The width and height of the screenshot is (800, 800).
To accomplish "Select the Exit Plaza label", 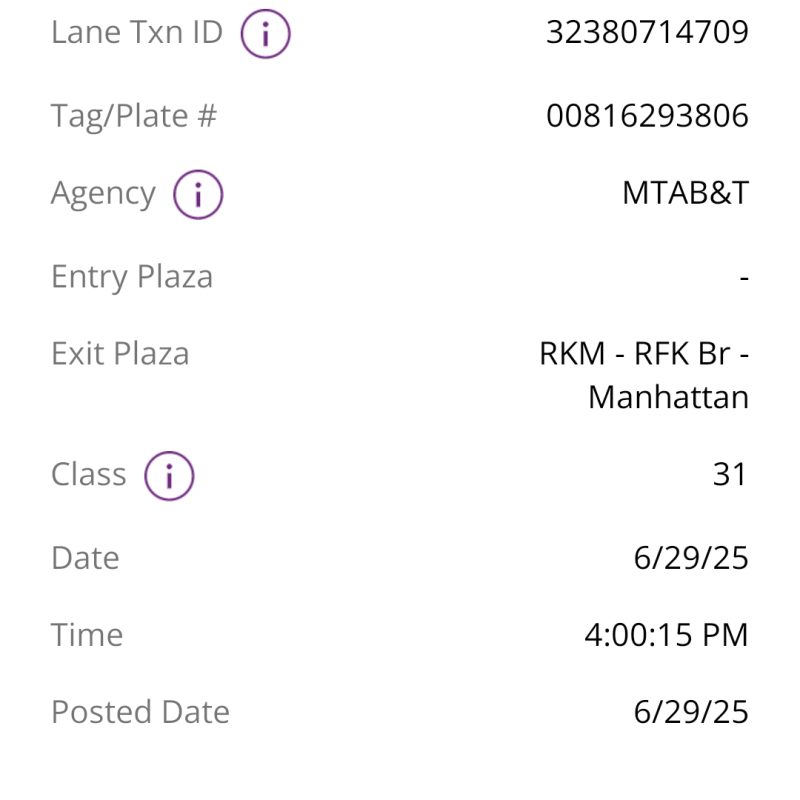I will 120,354.
